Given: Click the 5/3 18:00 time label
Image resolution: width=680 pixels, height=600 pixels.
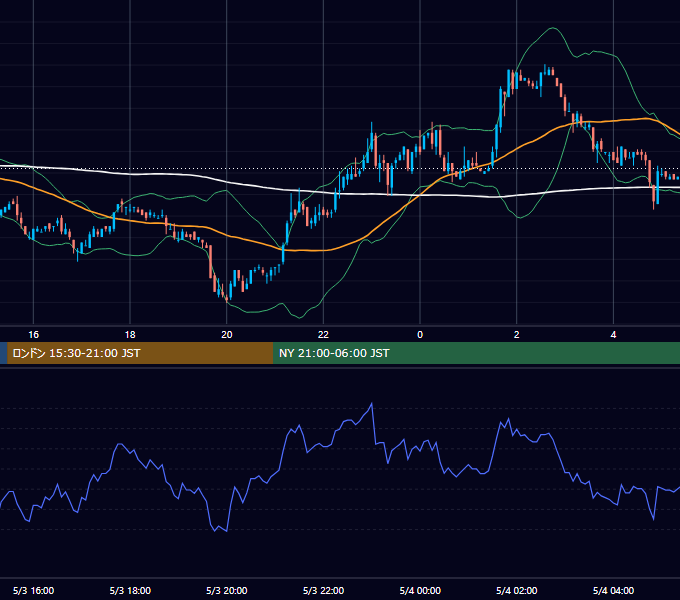Looking at the screenshot, I should tap(130, 591).
